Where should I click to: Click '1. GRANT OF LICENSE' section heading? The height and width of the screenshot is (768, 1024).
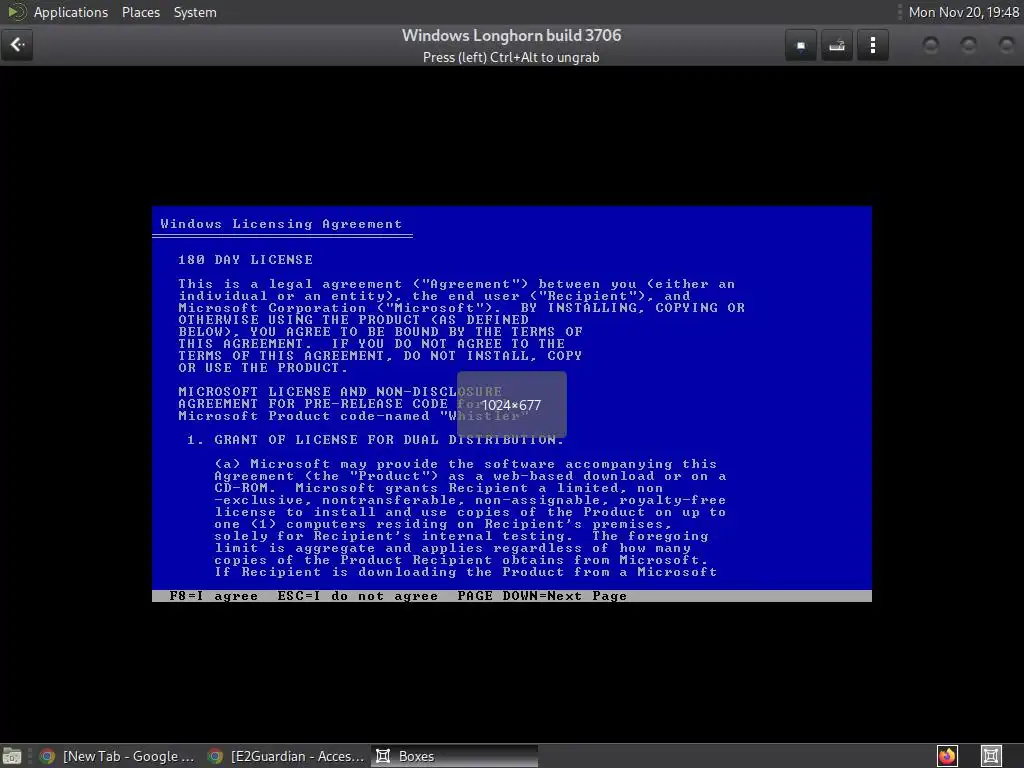[375, 440]
